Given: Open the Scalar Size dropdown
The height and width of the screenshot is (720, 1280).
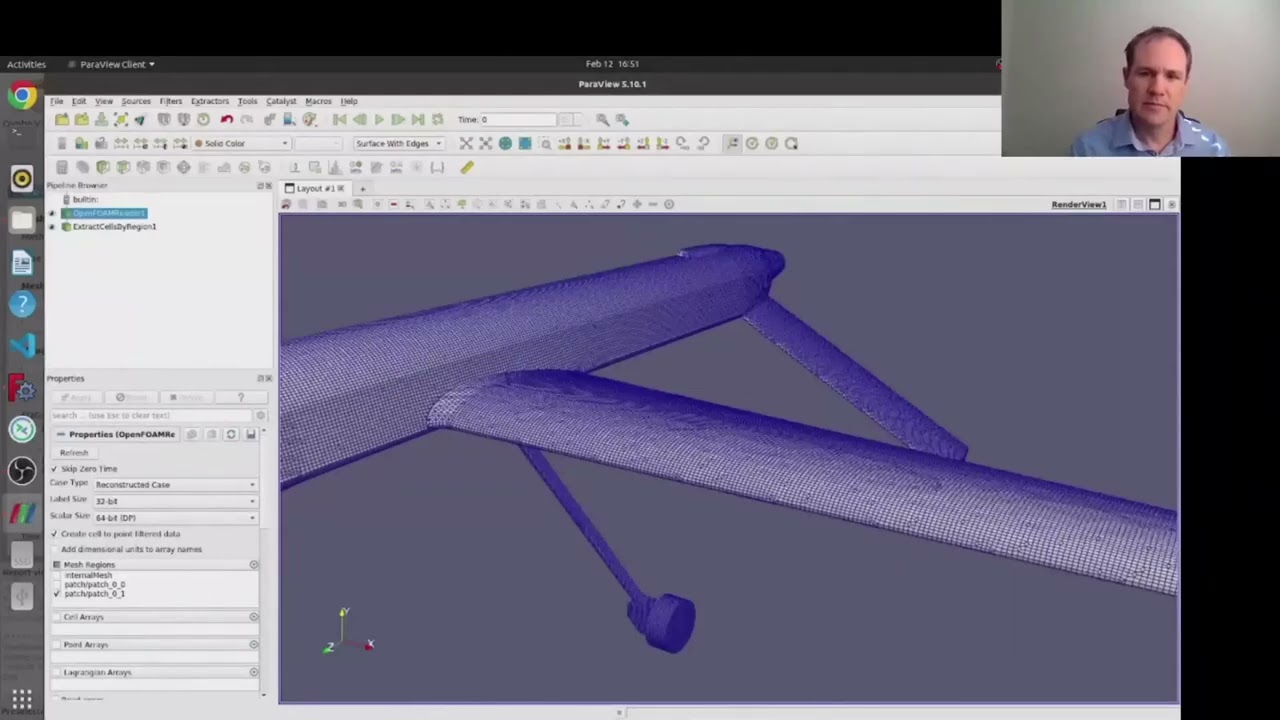Looking at the screenshot, I should coord(174,518).
